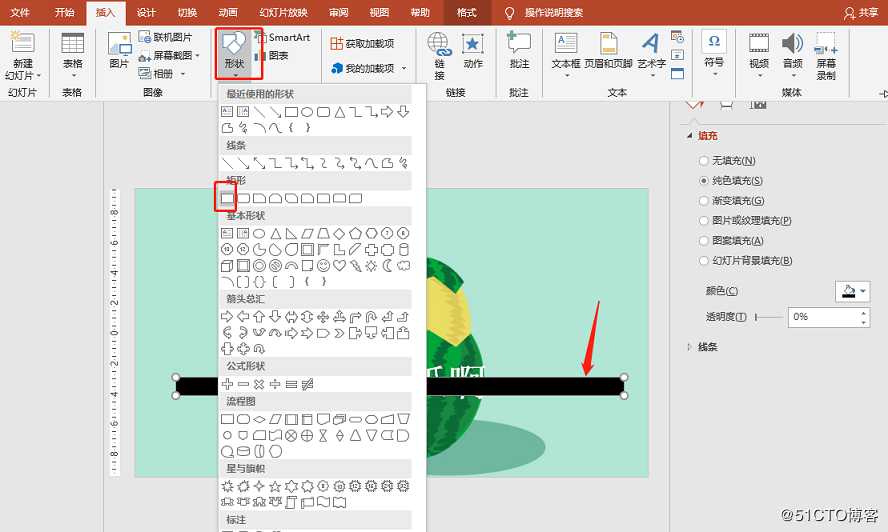Image resolution: width=888 pixels, height=532 pixels.
Task: Select 纯色填充(S) solid fill option
Action: point(731,181)
